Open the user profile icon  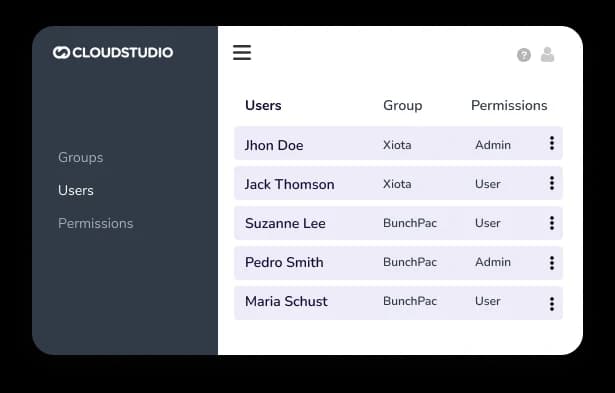tap(548, 55)
